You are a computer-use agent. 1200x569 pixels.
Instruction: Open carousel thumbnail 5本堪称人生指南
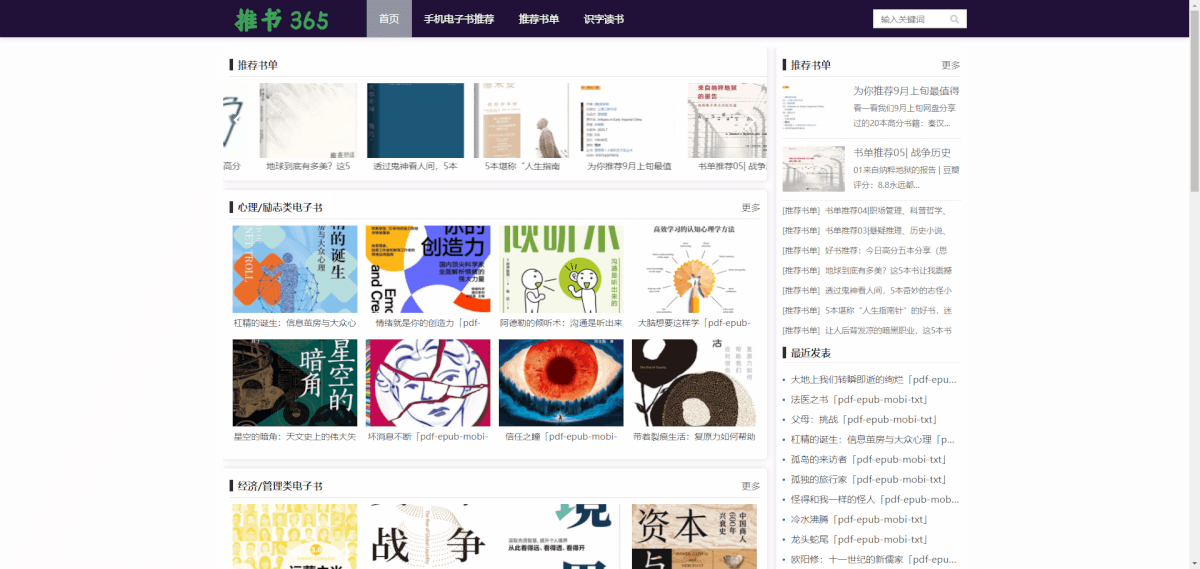tap(522, 120)
